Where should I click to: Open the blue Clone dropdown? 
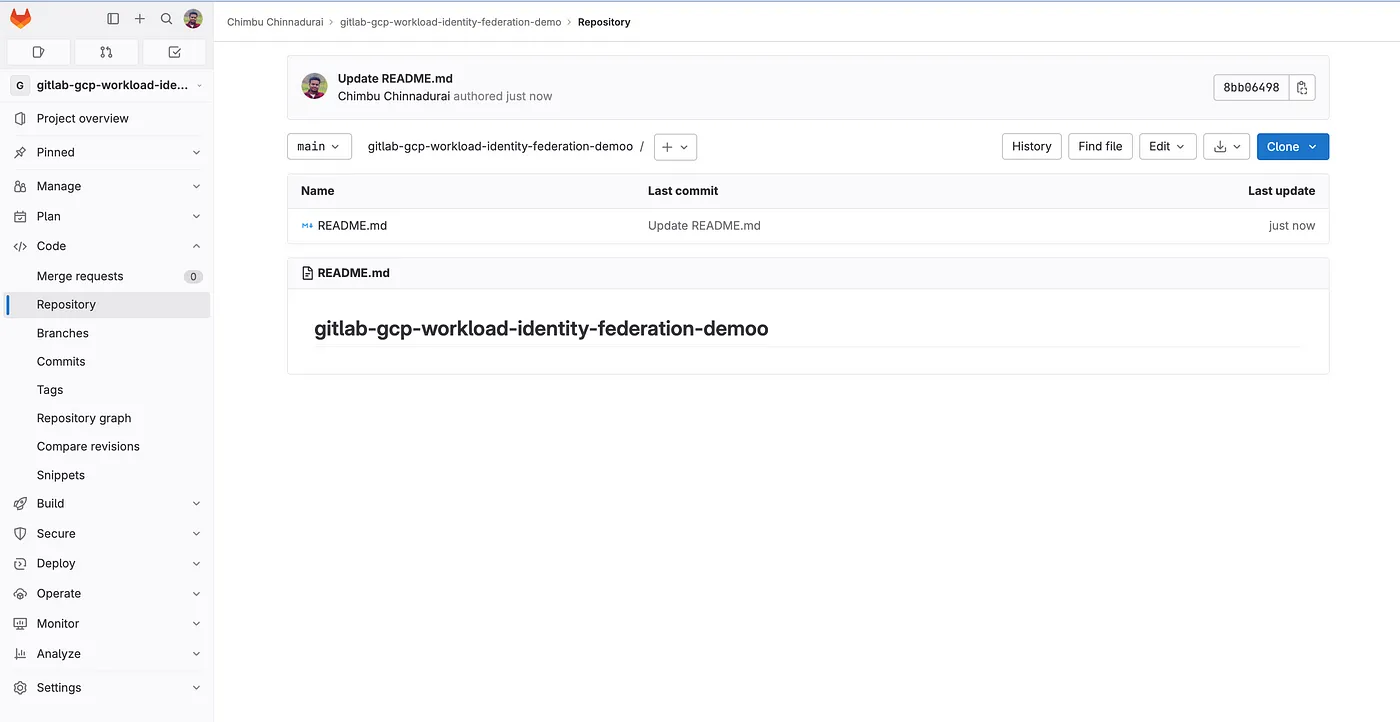point(1293,146)
